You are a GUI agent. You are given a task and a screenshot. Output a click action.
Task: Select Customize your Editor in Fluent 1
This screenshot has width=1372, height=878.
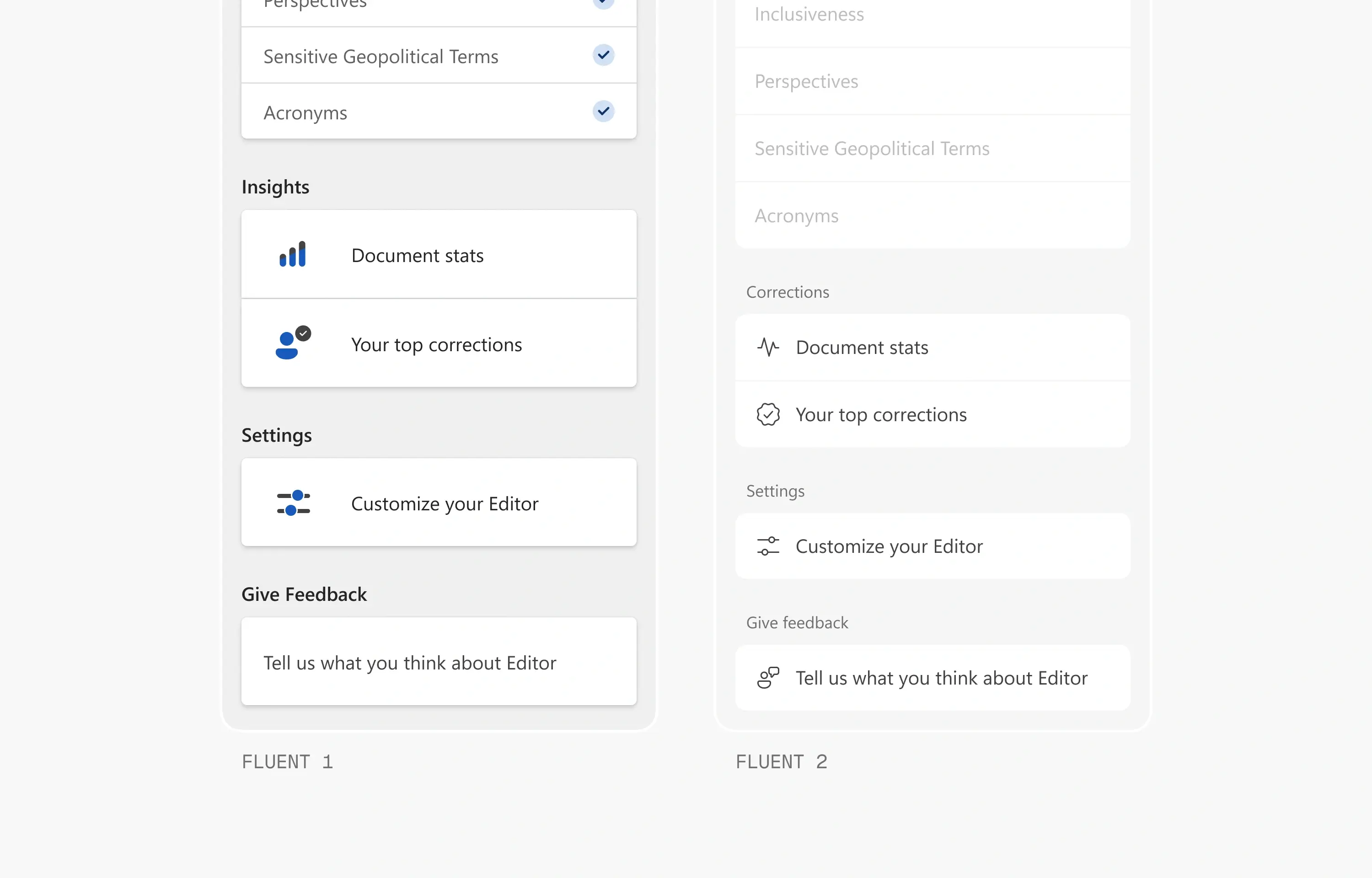[x=445, y=503]
